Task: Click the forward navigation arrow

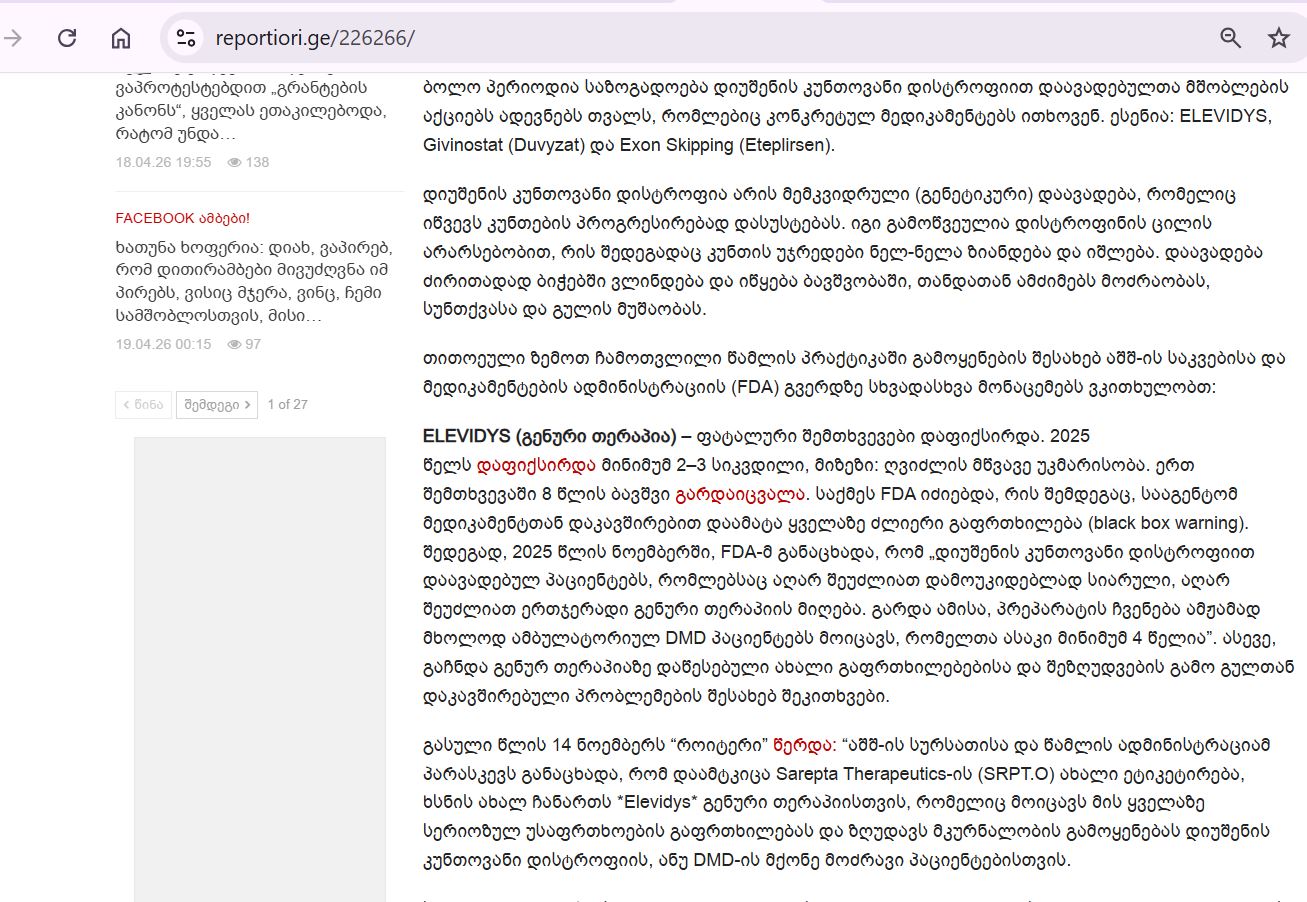Action: [14, 38]
